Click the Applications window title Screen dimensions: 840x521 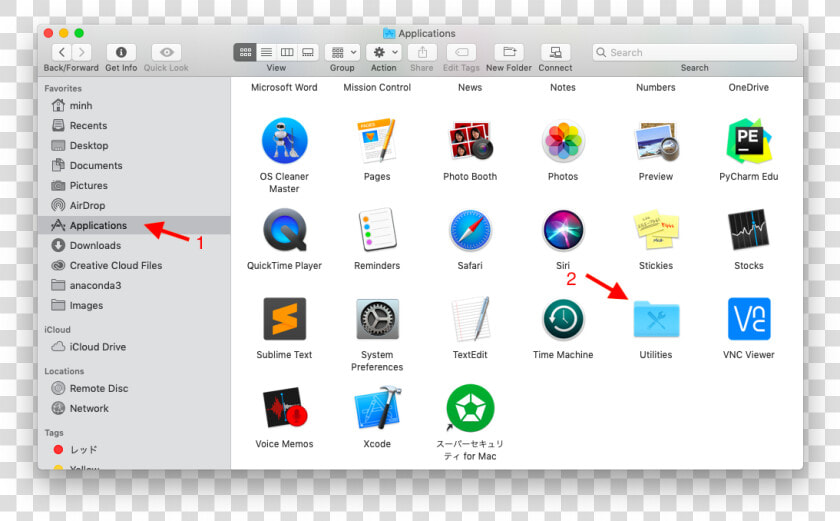[427, 33]
